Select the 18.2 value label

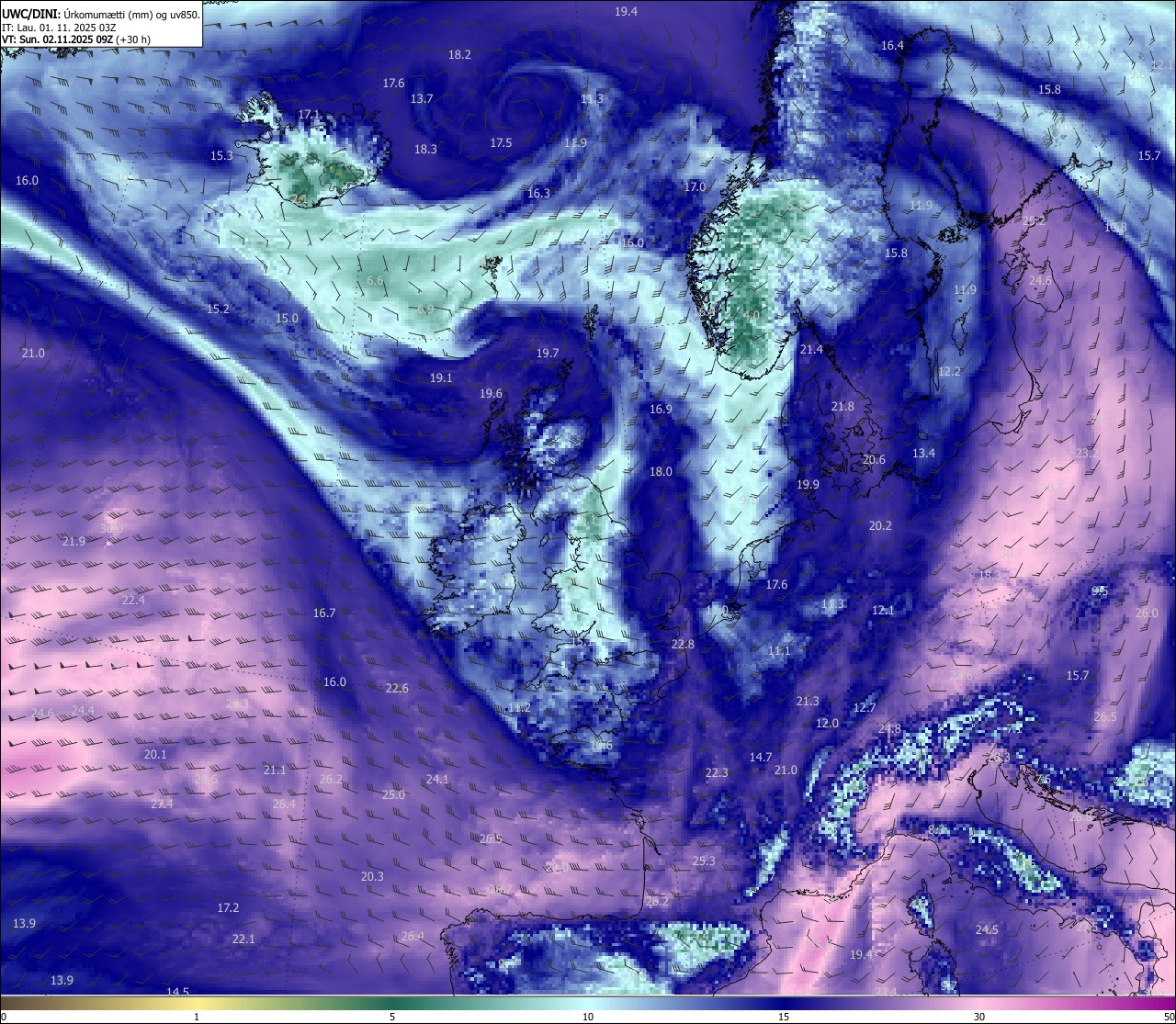point(459,54)
